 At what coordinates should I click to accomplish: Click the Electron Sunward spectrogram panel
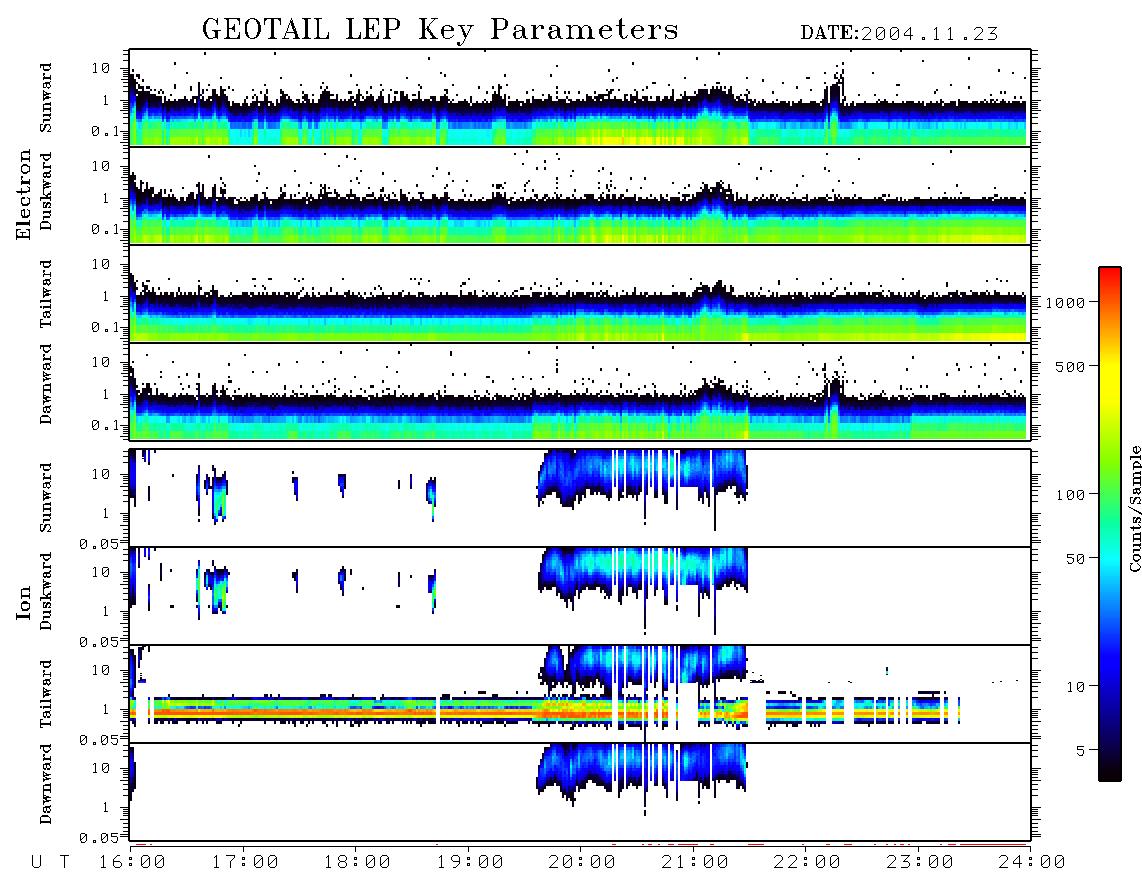[580, 98]
